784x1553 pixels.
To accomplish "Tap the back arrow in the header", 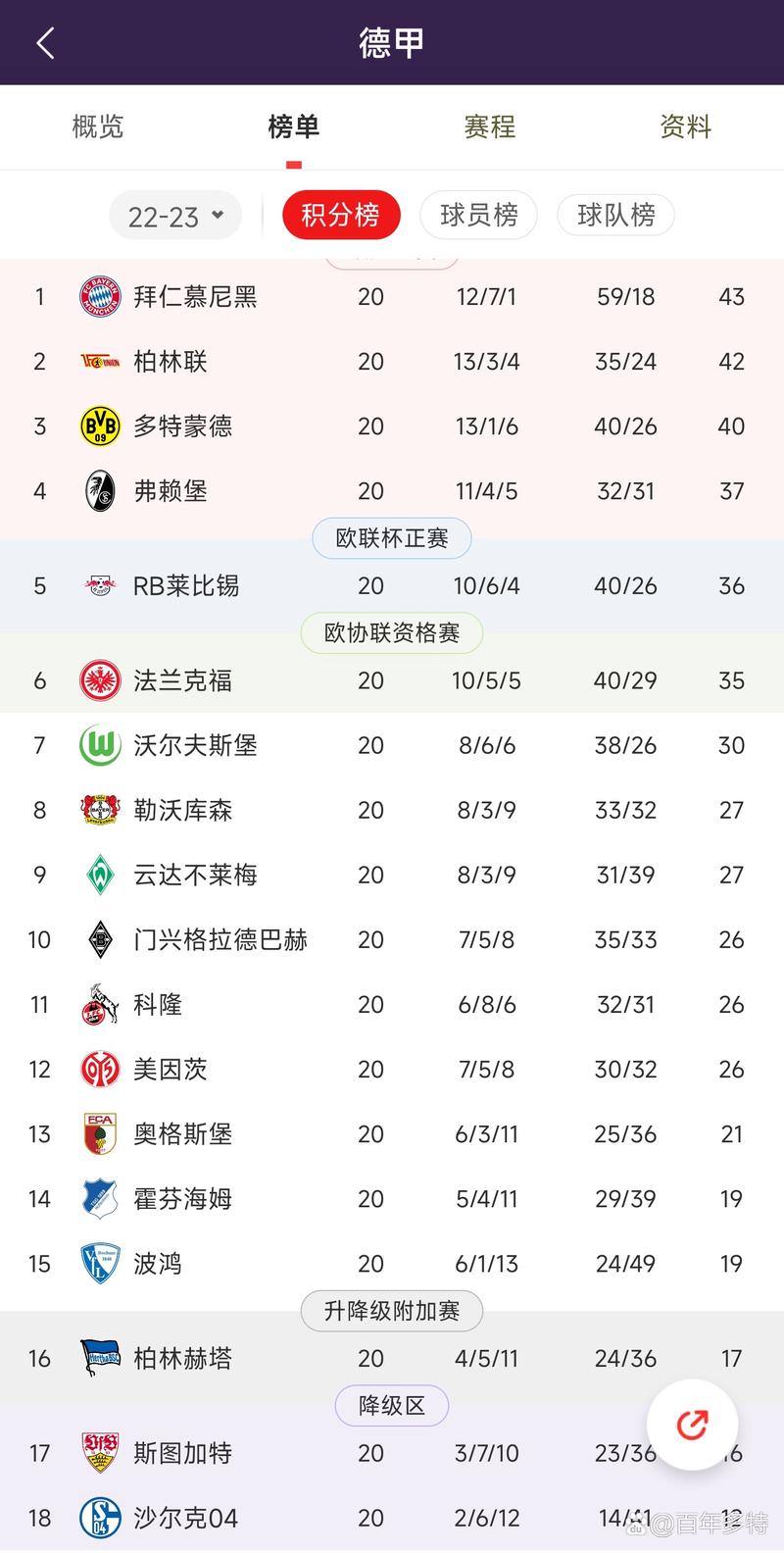I will point(43,42).
